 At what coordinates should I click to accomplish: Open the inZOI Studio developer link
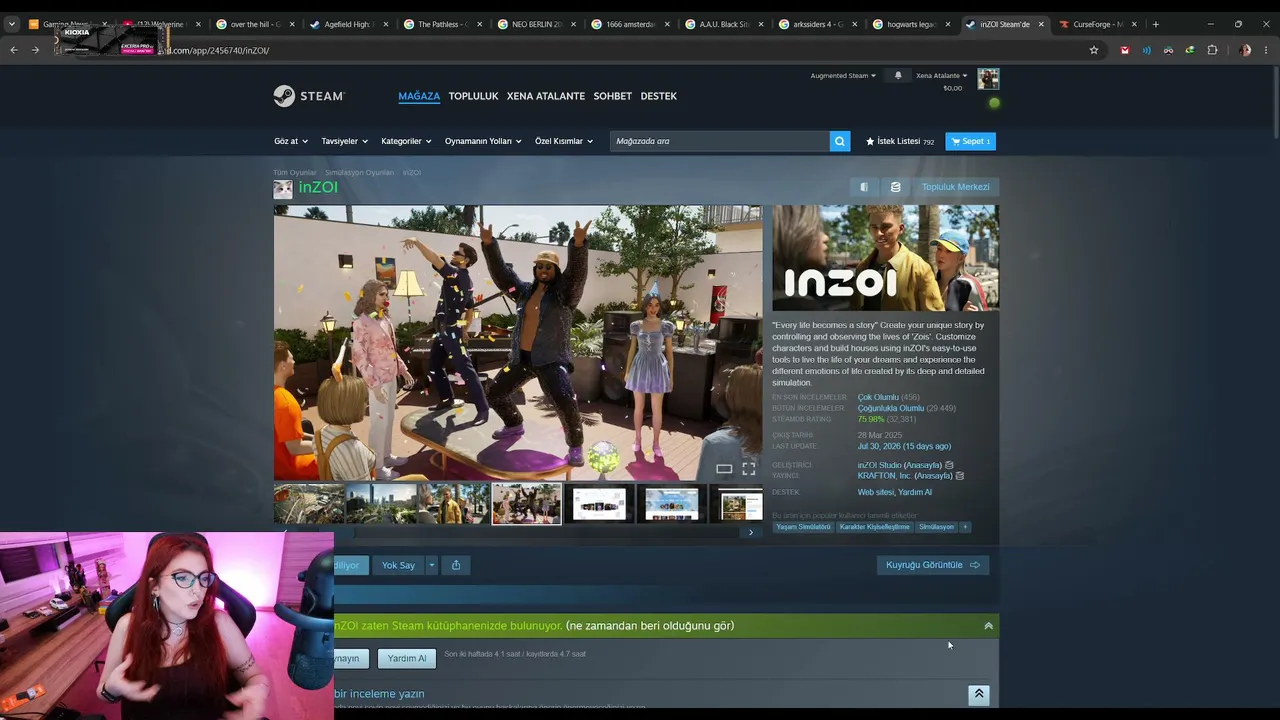click(x=879, y=465)
